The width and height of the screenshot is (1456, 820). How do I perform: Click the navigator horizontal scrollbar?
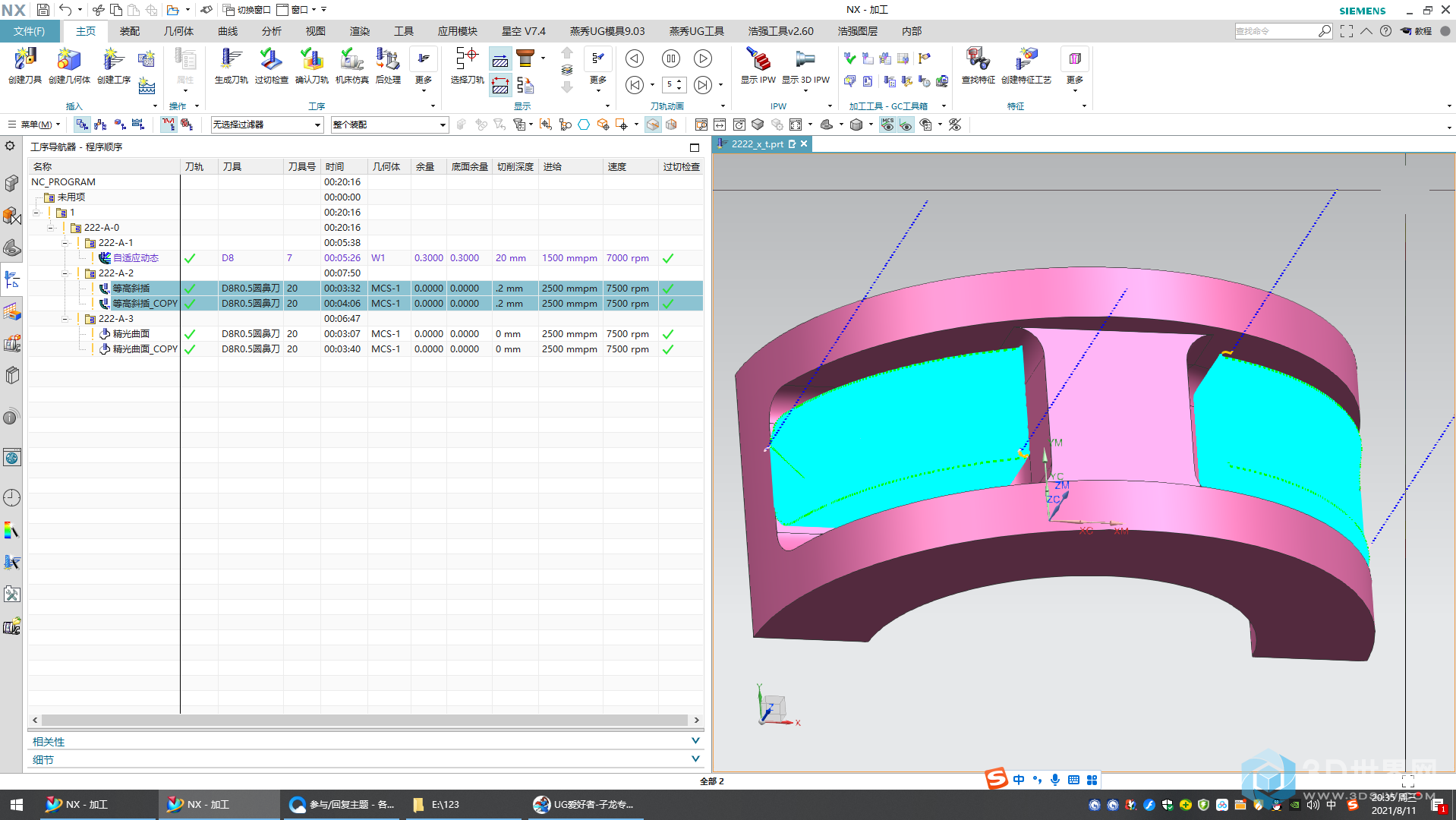(x=365, y=720)
